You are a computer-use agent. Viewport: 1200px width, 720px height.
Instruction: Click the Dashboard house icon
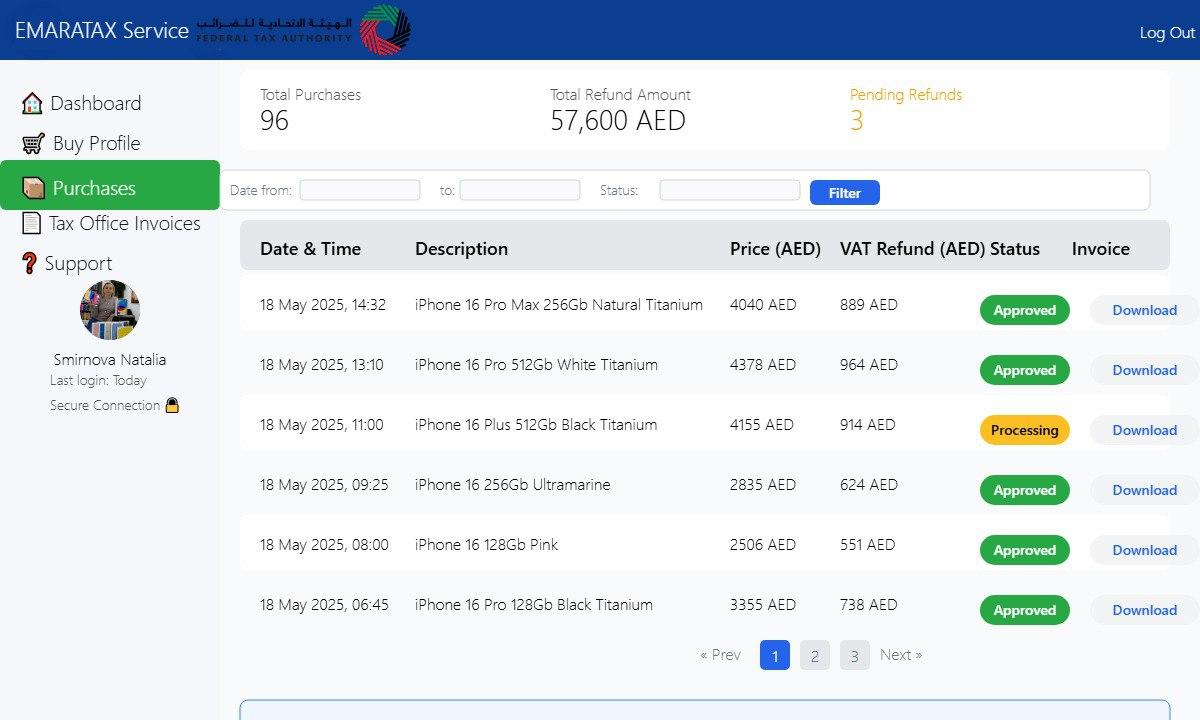click(32, 103)
